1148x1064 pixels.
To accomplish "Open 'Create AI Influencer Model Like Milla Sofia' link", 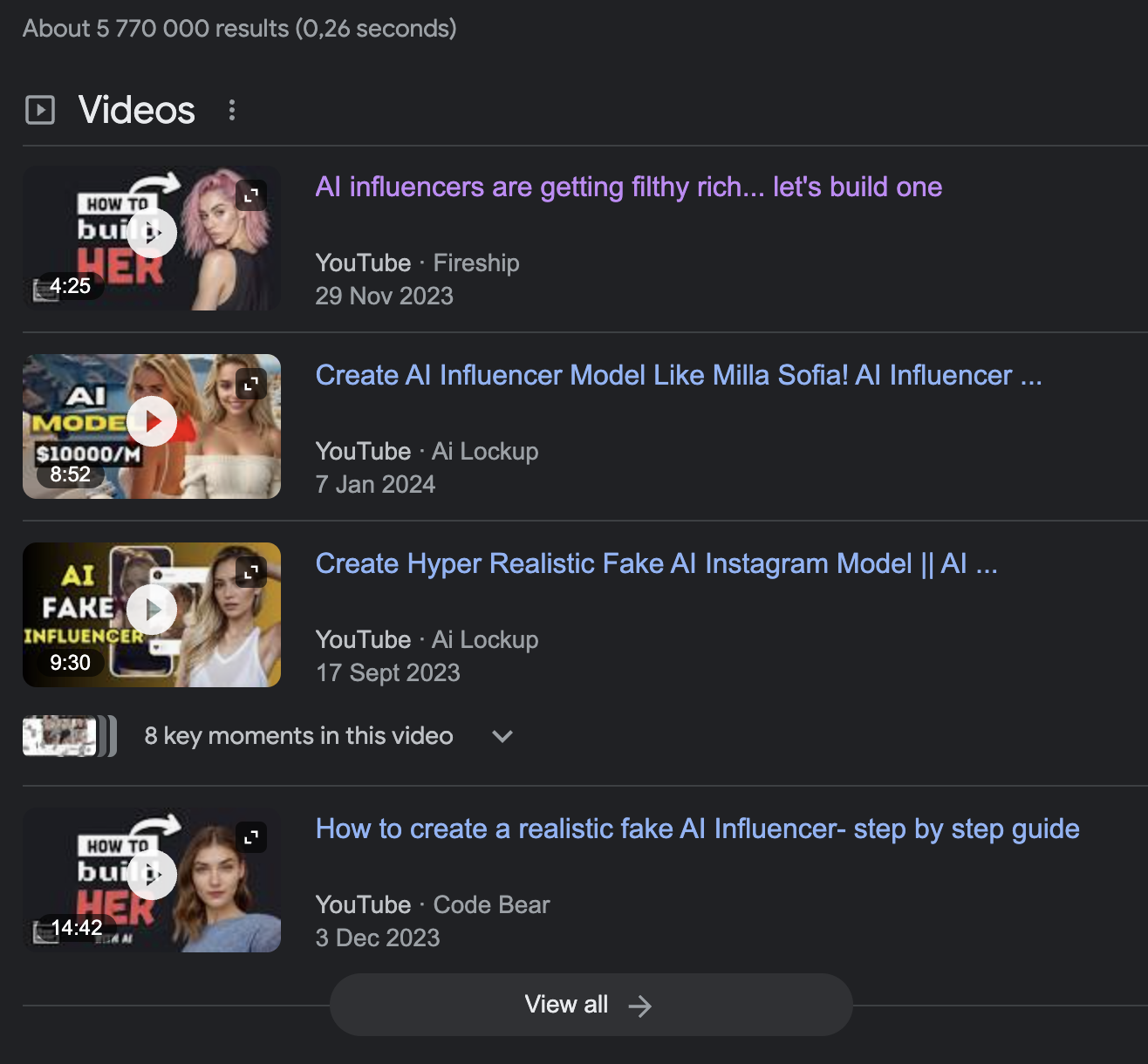I will 678,375.
